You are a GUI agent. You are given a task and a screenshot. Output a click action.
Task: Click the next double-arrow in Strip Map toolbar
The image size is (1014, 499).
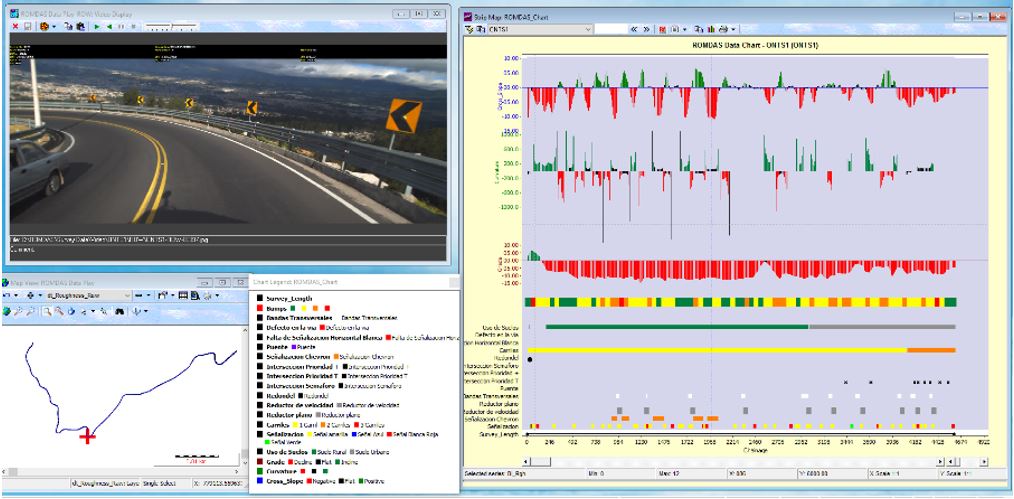click(x=647, y=31)
